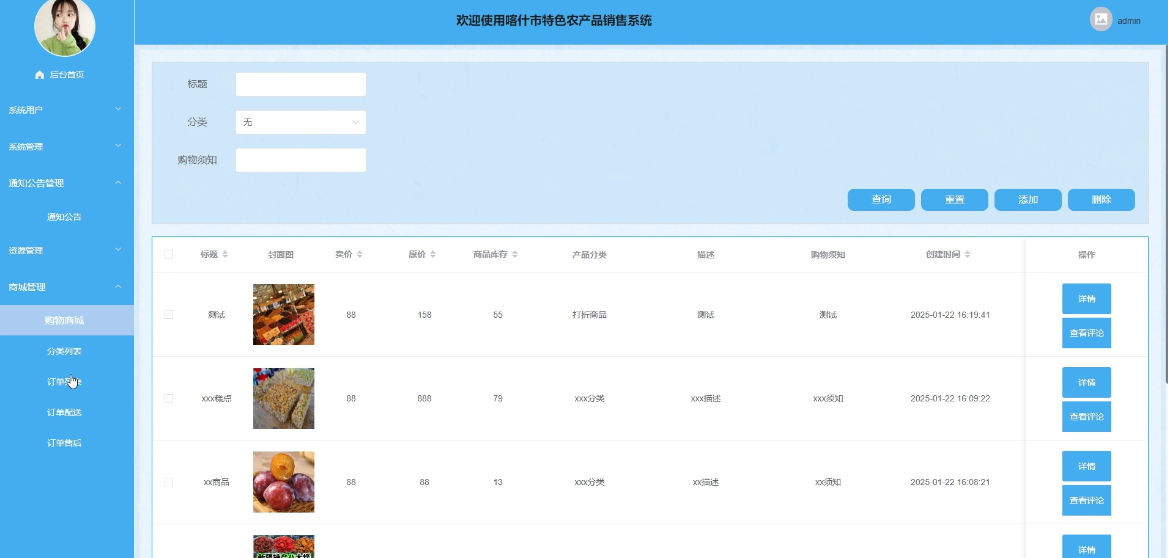
Task: Tick the checkbox for the xx商品 row
Action: [168, 482]
